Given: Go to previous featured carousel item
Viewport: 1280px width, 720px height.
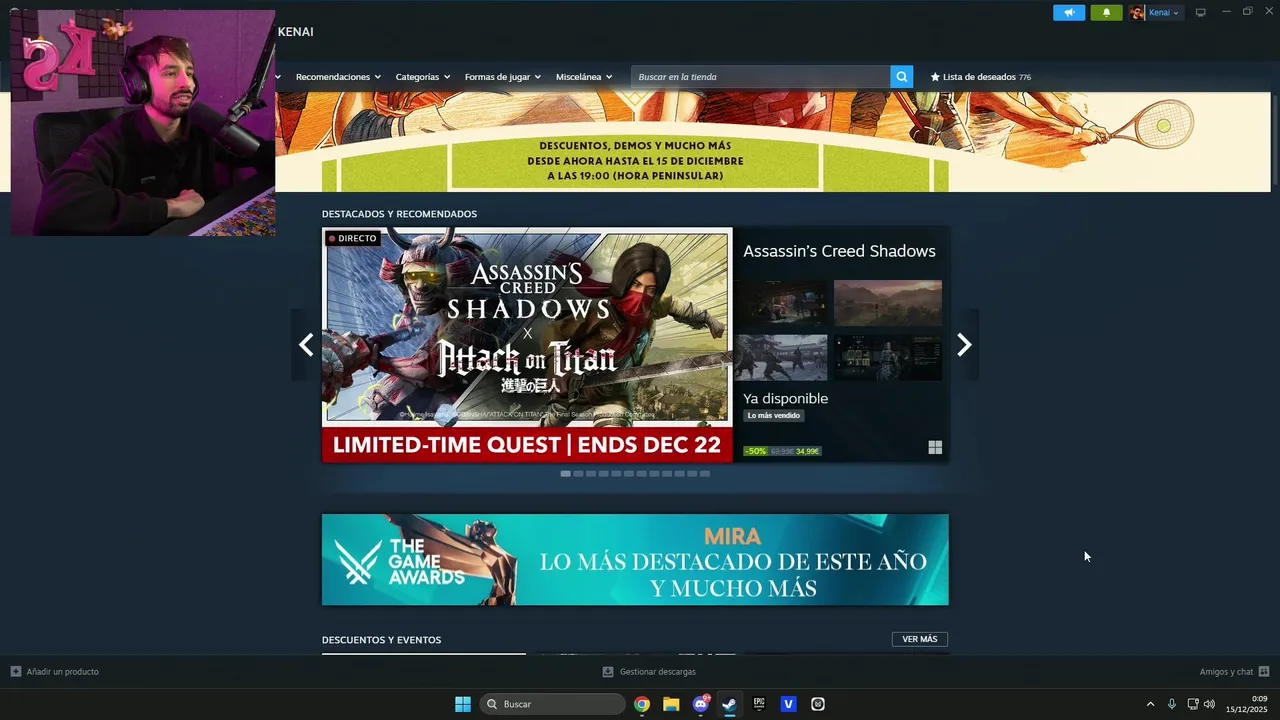Looking at the screenshot, I should tap(306, 345).
